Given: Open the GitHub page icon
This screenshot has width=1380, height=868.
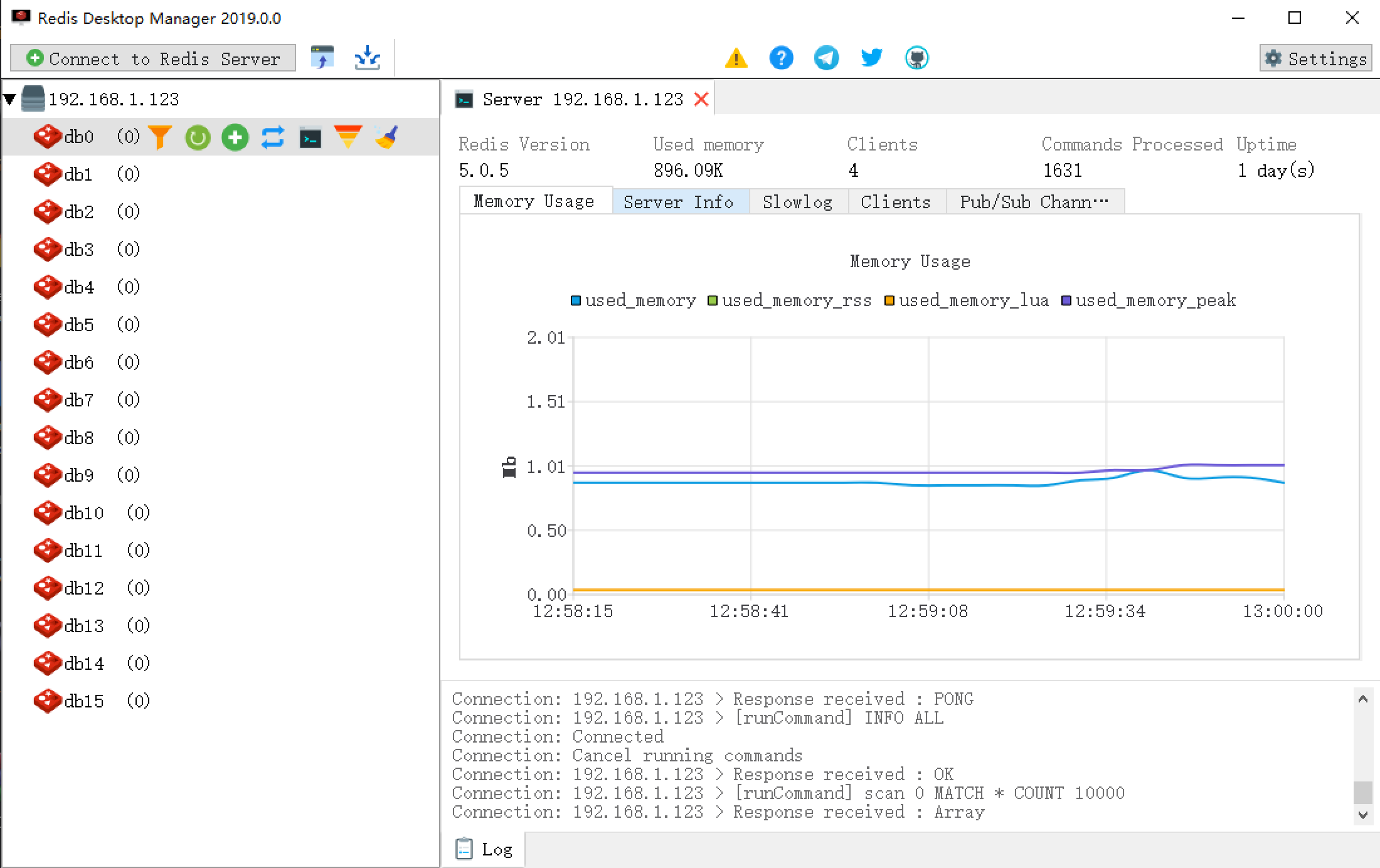Looking at the screenshot, I should click(x=916, y=58).
